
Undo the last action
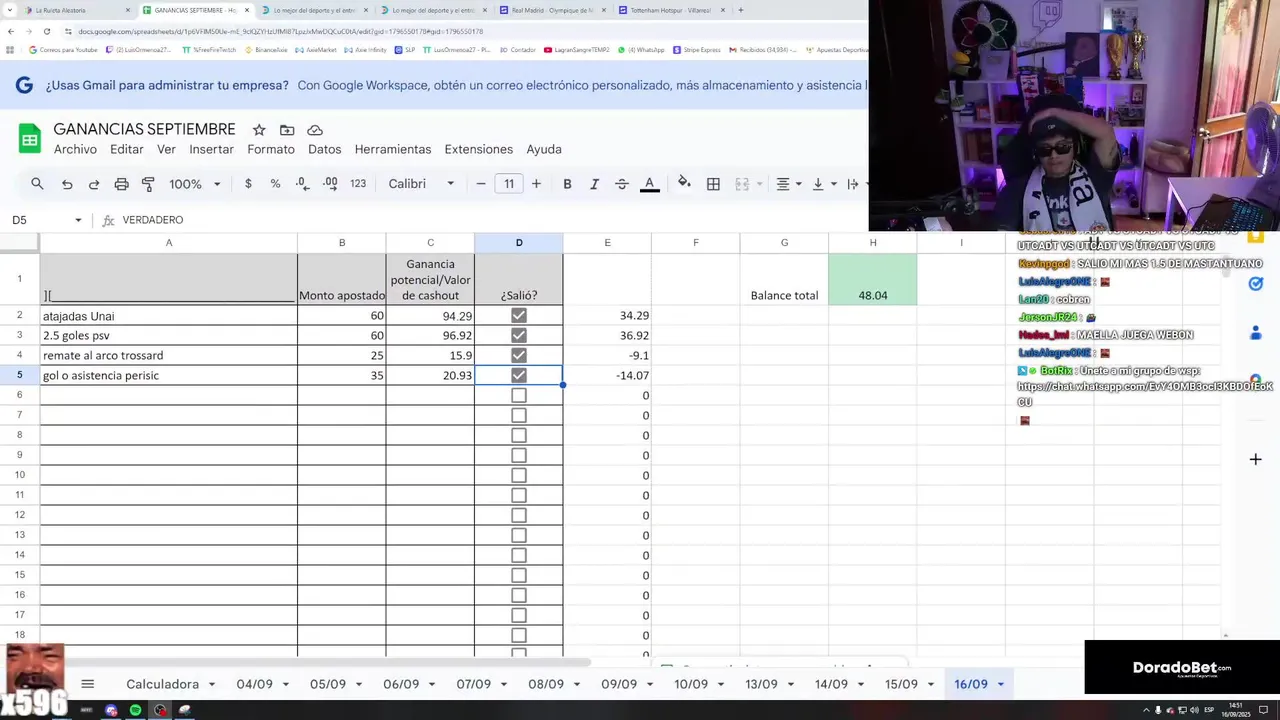[67, 184]
